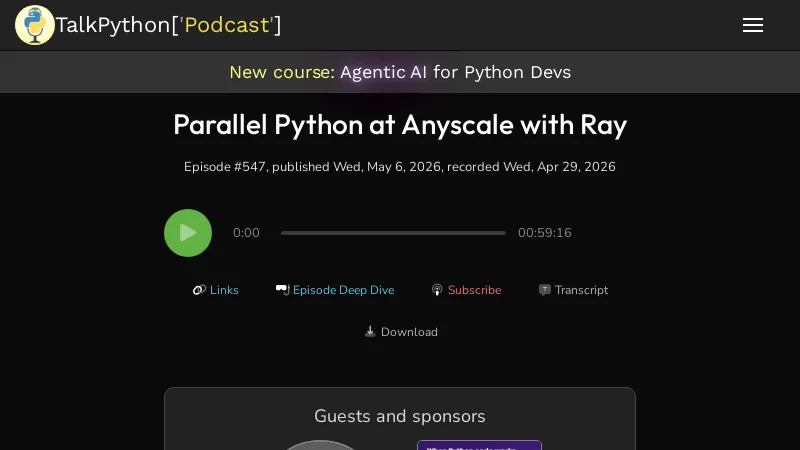Click the guest avatar under Guests and sponsors
This screenshot has width=800, height=450.
pos(320,445)
